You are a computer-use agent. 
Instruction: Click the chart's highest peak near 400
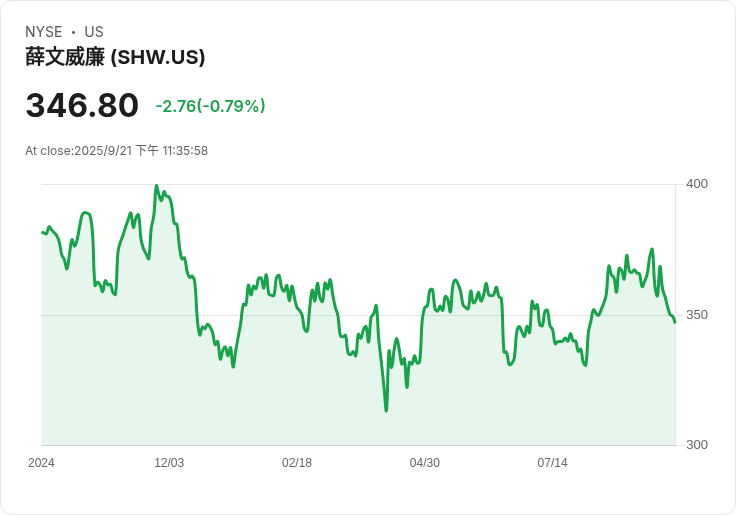tap(157, 186)
